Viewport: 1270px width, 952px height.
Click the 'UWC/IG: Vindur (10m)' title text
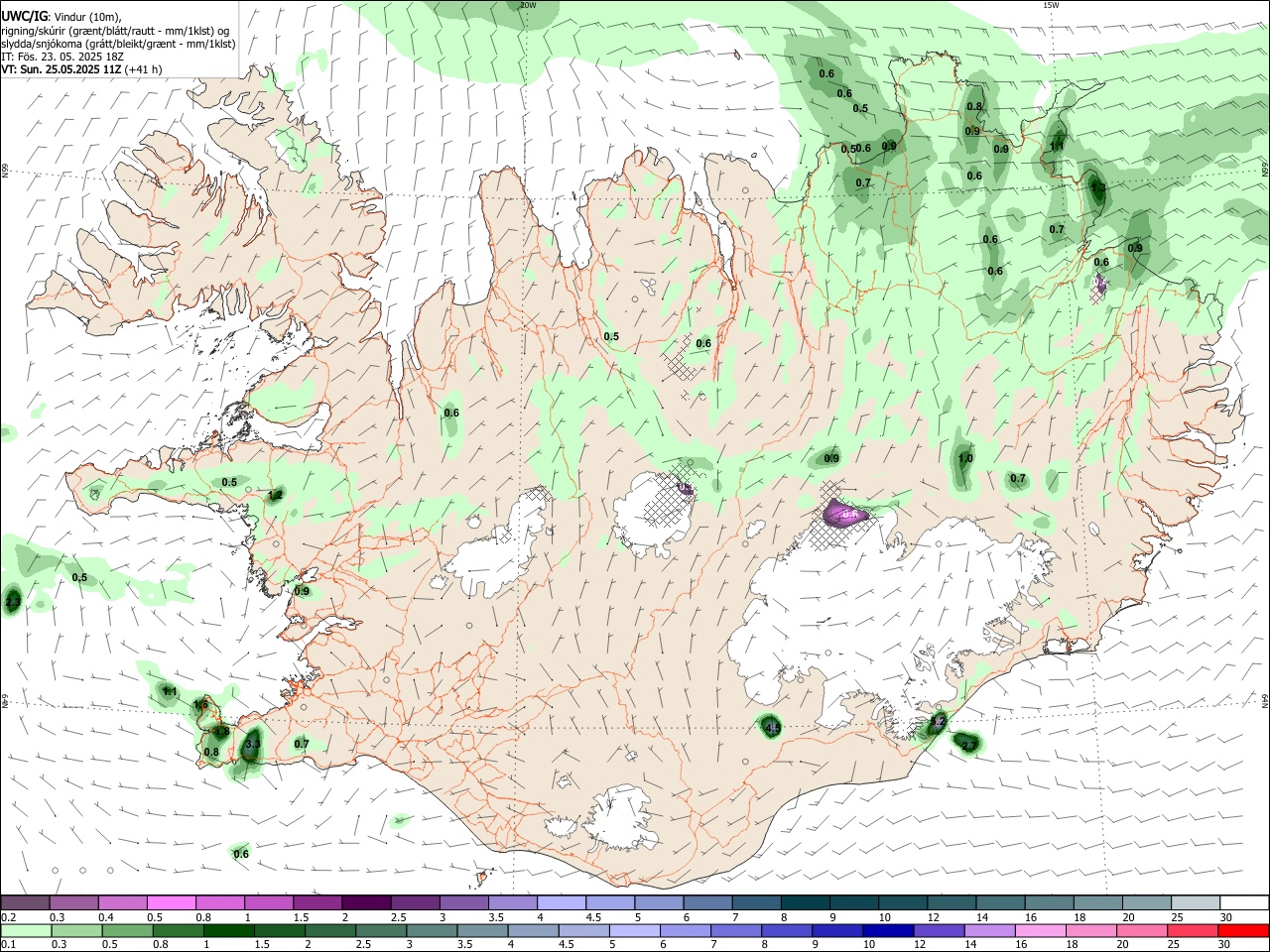62,17
